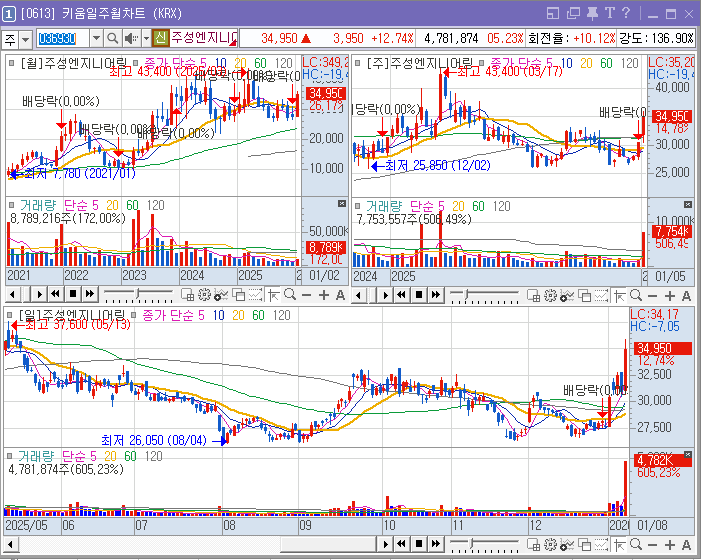
Task: Click the small square beside [일]주성엔지니어링 title
Action: click(x=10, y=315)
